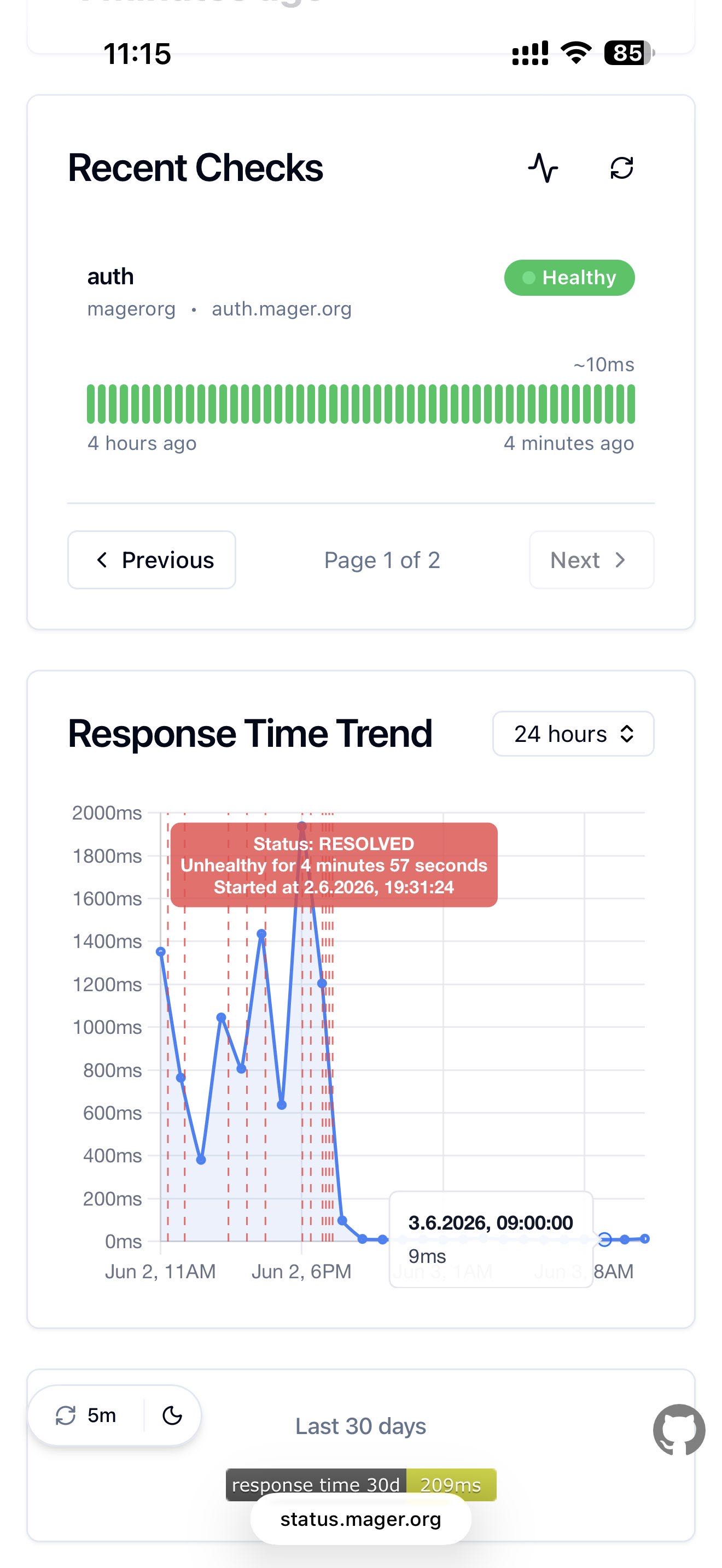Screen dimensions: 722x1568
Task: Tap the Jun 2, 6PM axis label
Action: click(x=301, y=1272)
